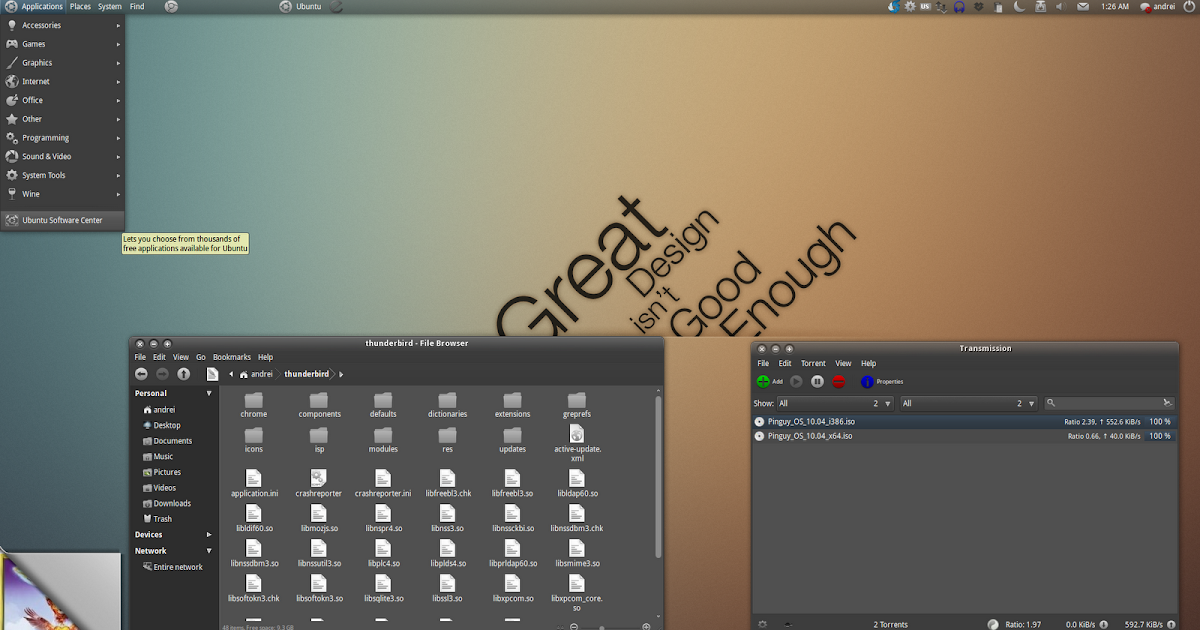Add a new torrent with the green plus icon

[762, 382]
